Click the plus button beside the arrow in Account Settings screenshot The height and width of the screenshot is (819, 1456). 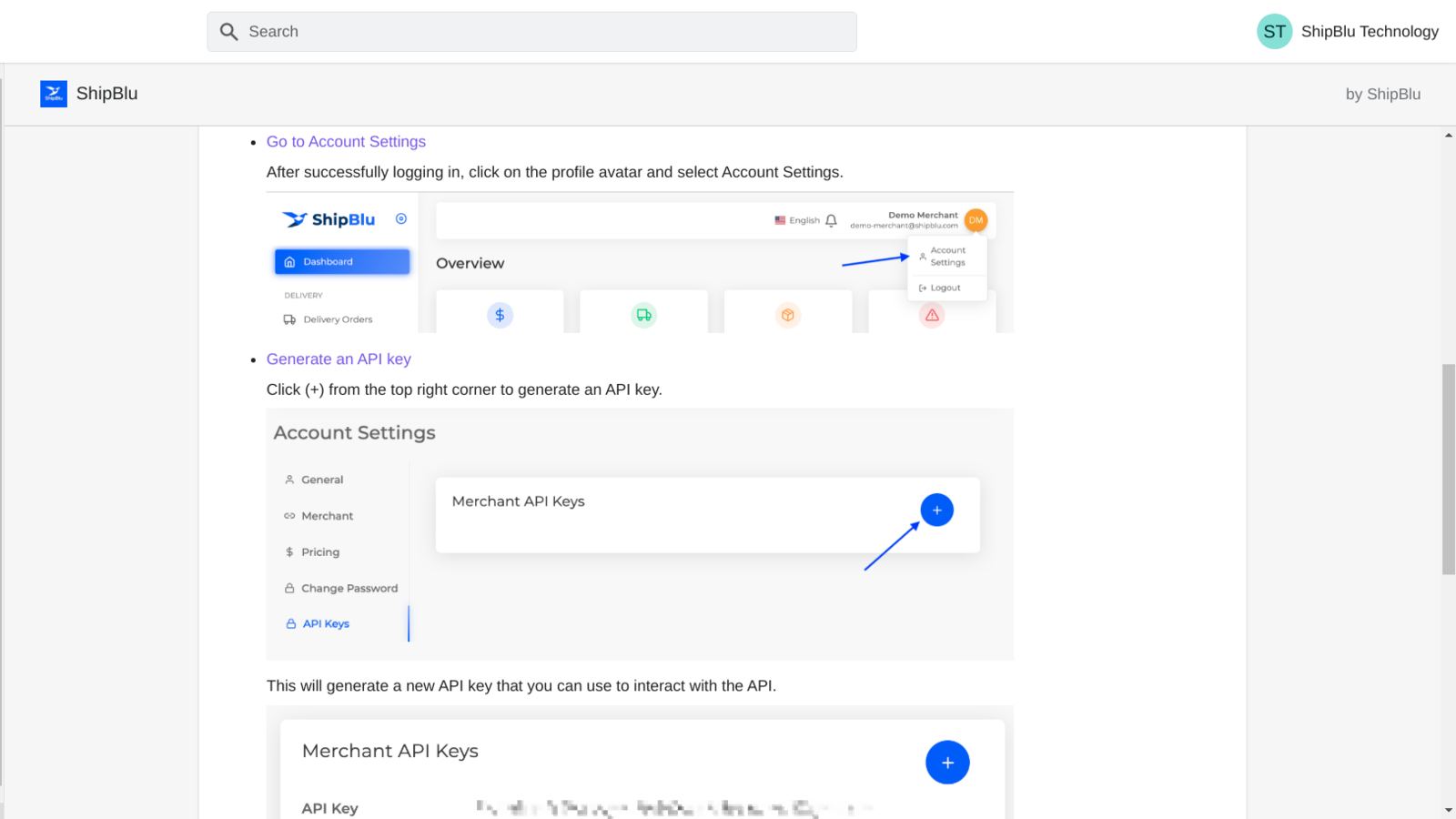(x=936, y=511)
